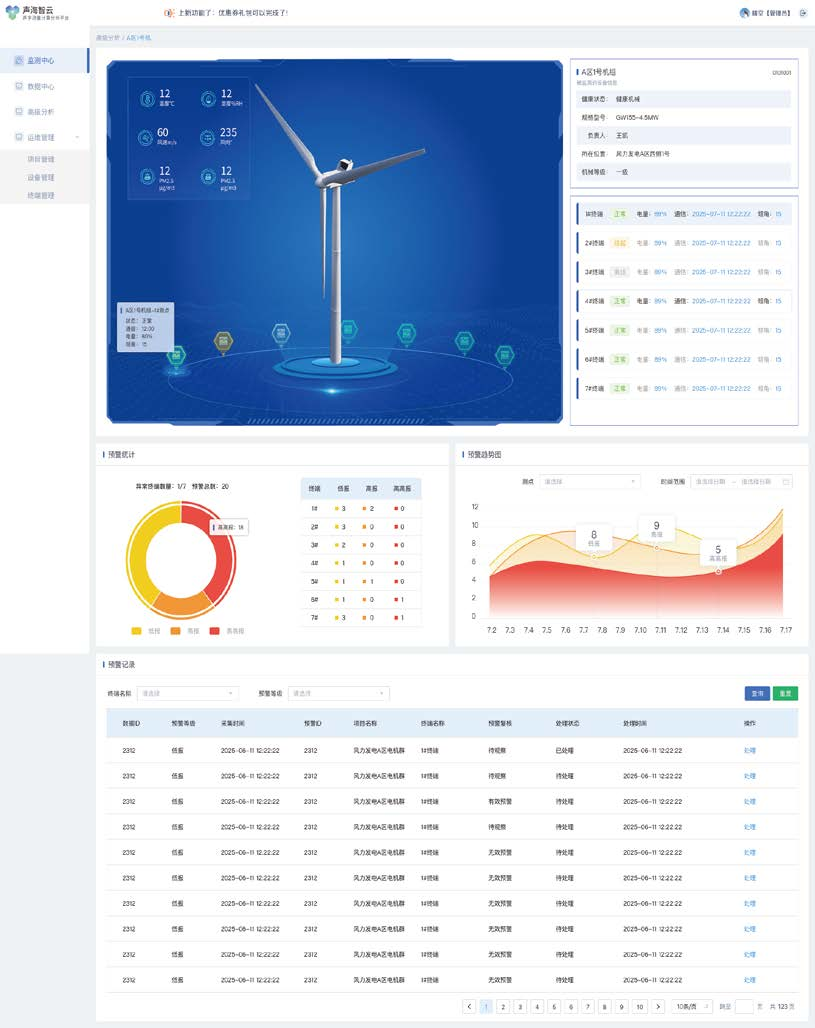The height and width of the screenshot is (1028, 815).
Task: Click the 监测中心 sidebar icon
Action: coord(19,61)
